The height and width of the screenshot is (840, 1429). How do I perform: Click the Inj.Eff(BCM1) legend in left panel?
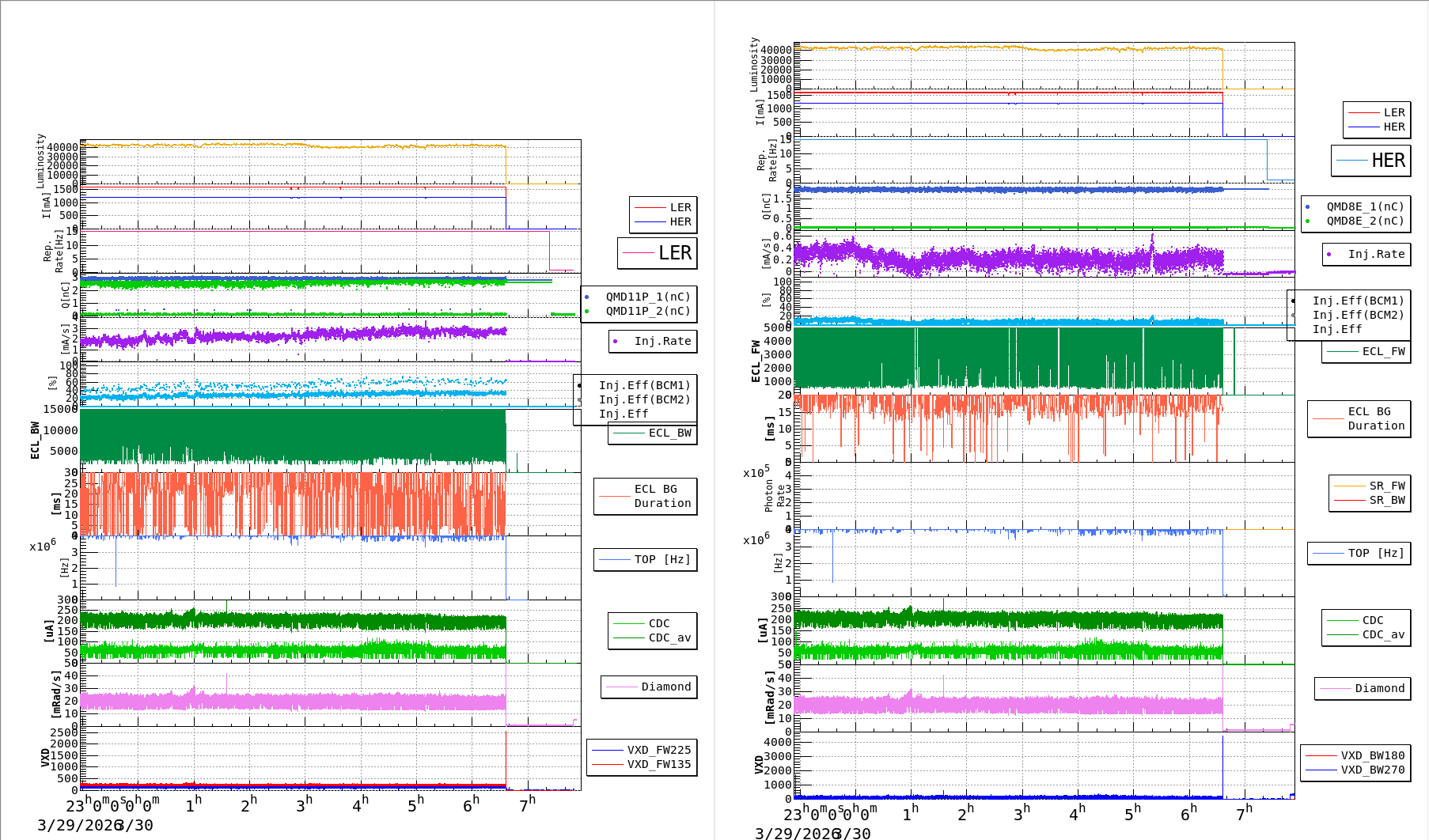tap(644, 385)
